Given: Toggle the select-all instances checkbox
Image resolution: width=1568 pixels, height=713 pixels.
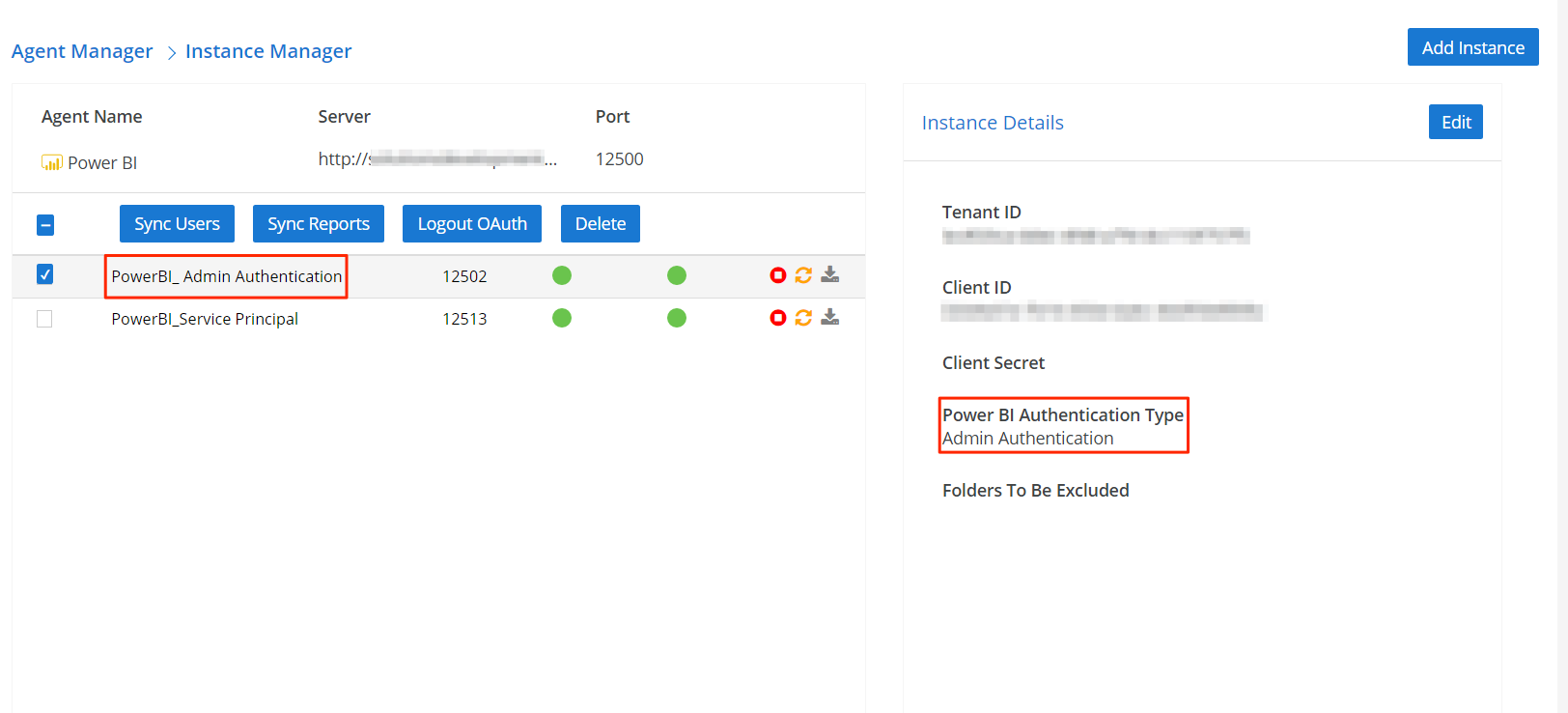Looking at the screenshot, I should (45, 225).
